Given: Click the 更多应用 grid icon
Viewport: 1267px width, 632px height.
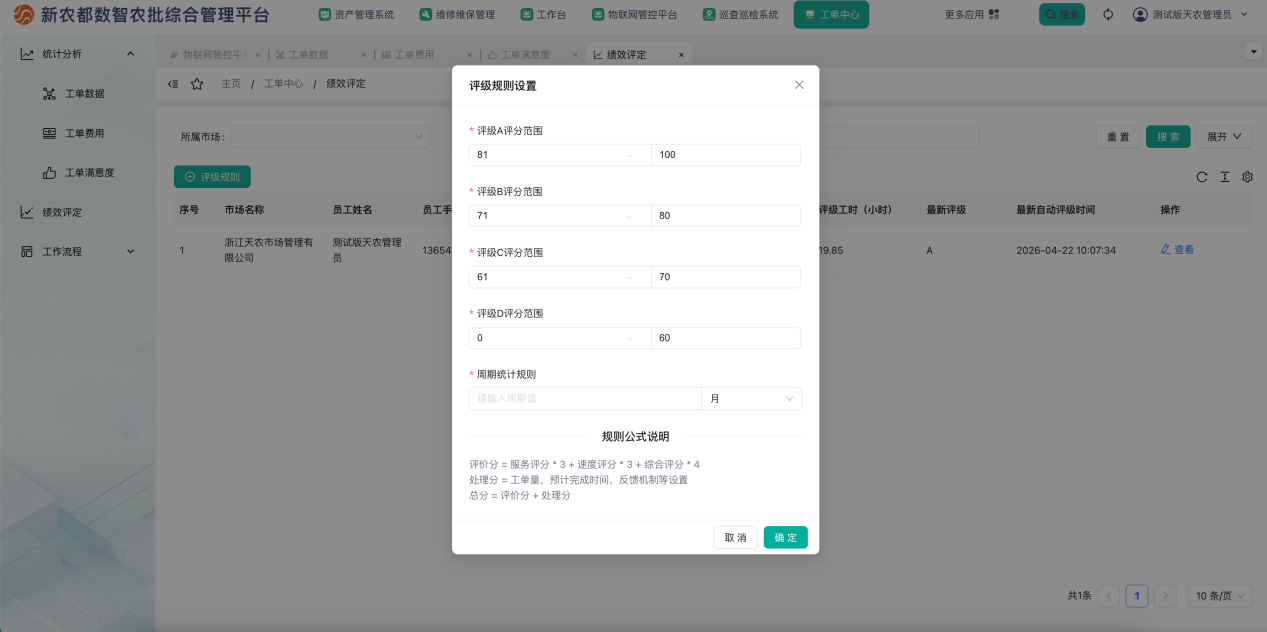Looking at the screenshot, I should tap(994, 15).
